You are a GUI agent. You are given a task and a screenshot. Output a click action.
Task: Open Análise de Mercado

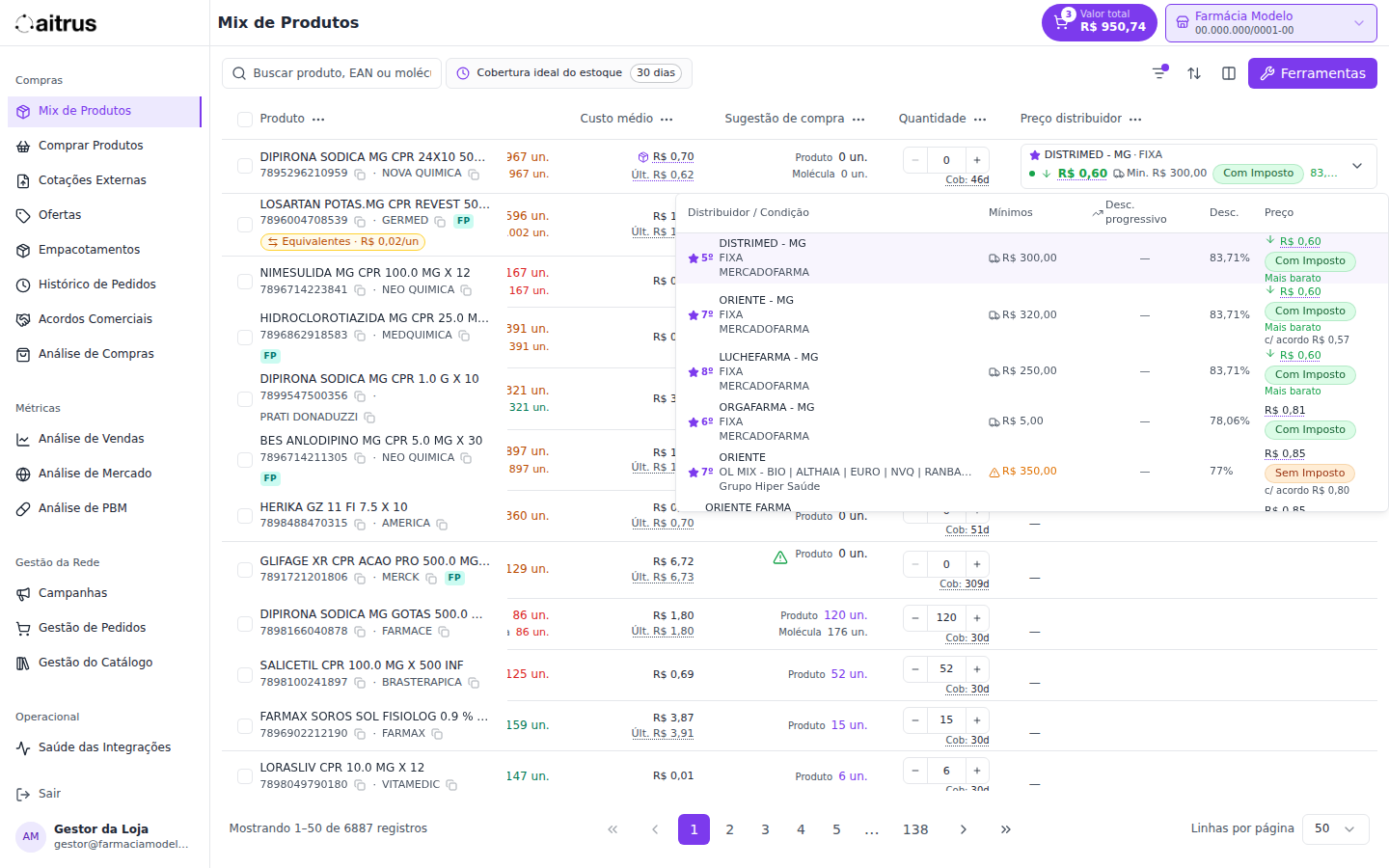pos(104,474)
